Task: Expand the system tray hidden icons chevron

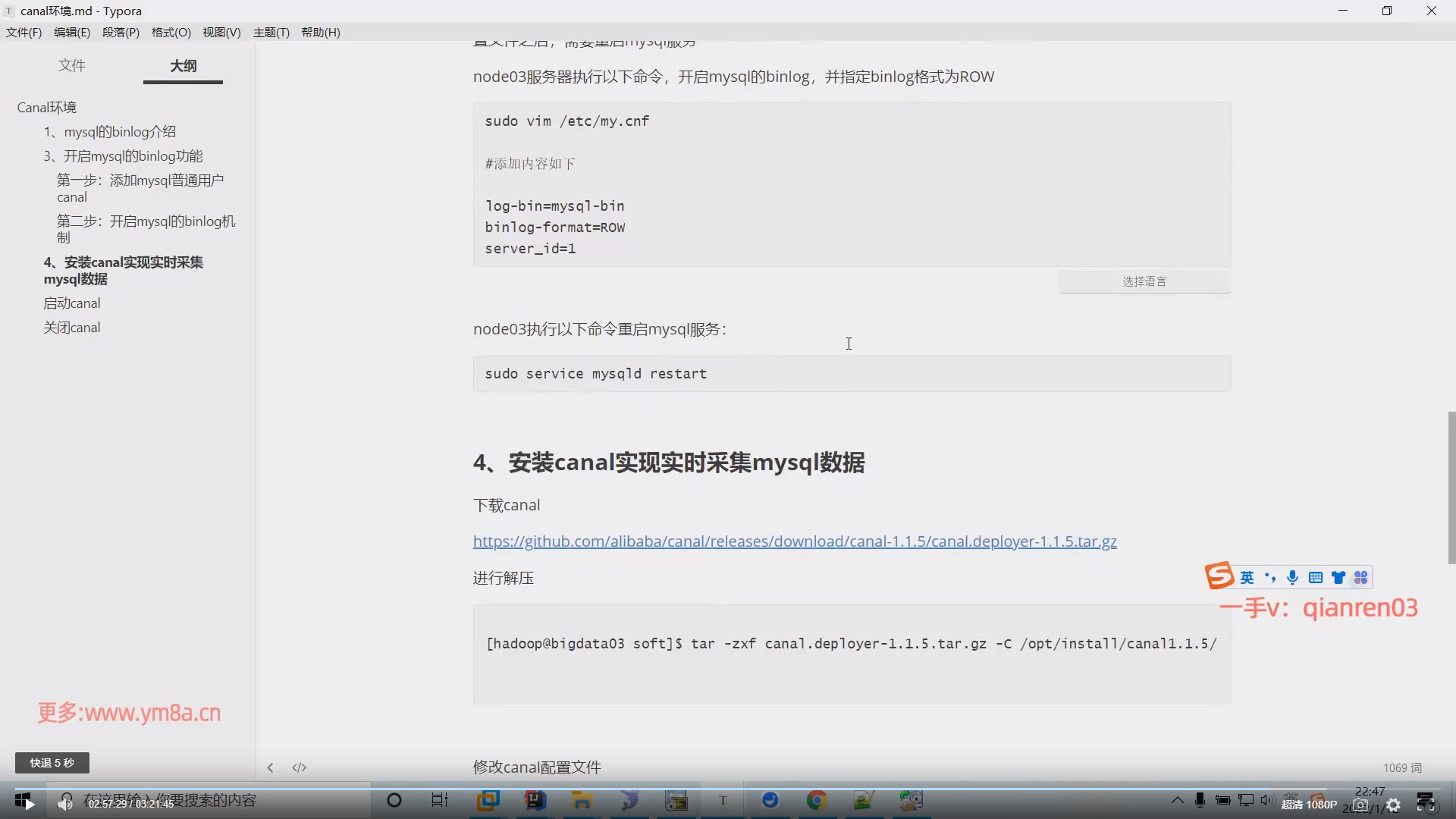Action: [1177, 800]
